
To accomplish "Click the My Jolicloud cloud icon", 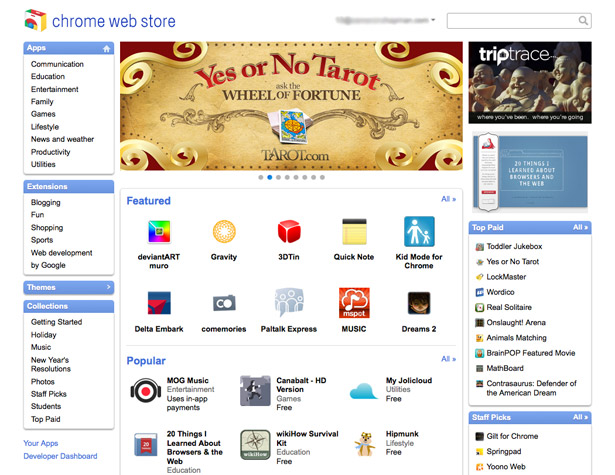I will [x=364, y=391].
